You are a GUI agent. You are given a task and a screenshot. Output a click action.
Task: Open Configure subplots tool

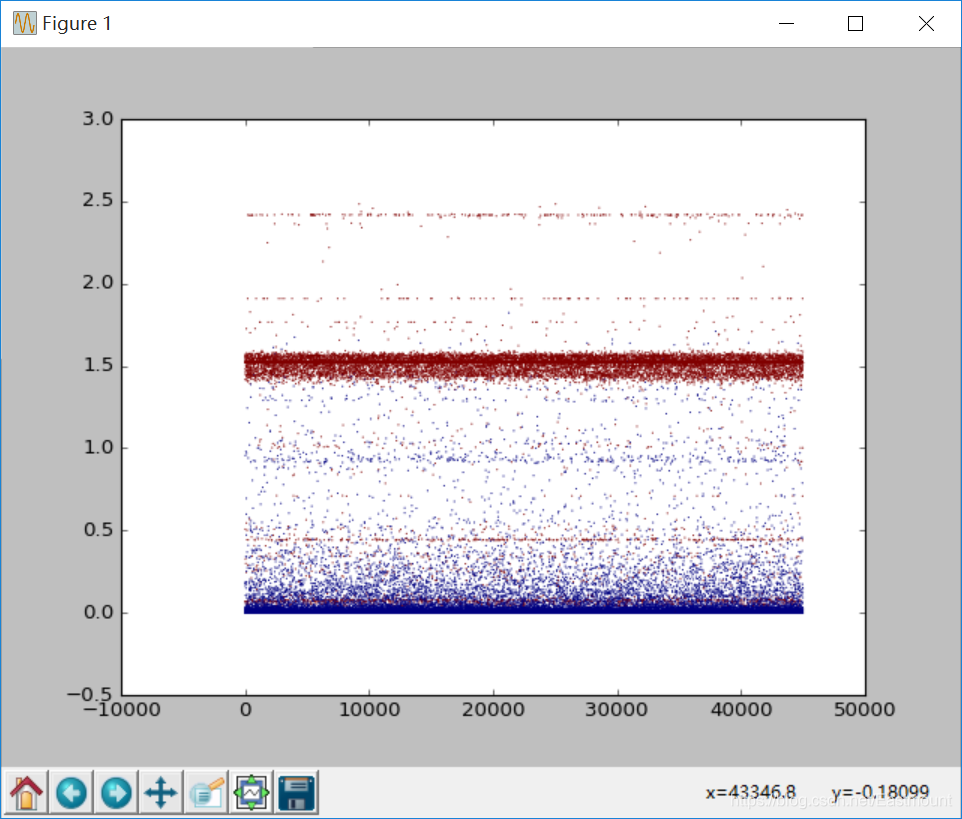(252, 793)
